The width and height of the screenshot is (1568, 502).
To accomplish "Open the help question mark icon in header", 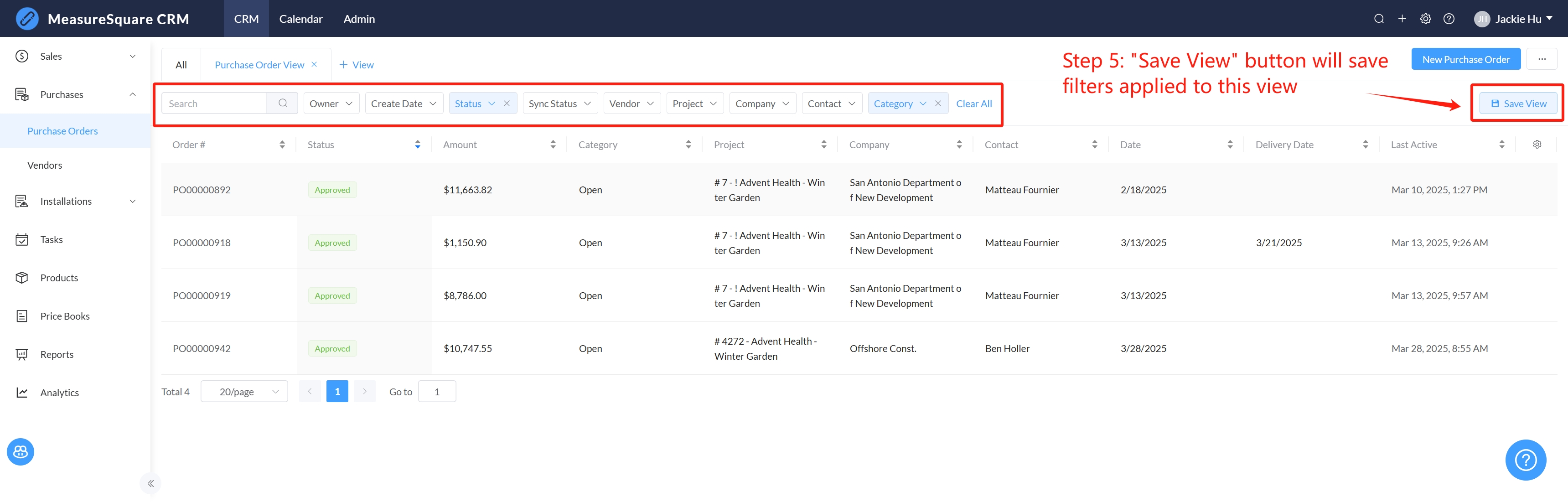I will tap(1449, 19).
